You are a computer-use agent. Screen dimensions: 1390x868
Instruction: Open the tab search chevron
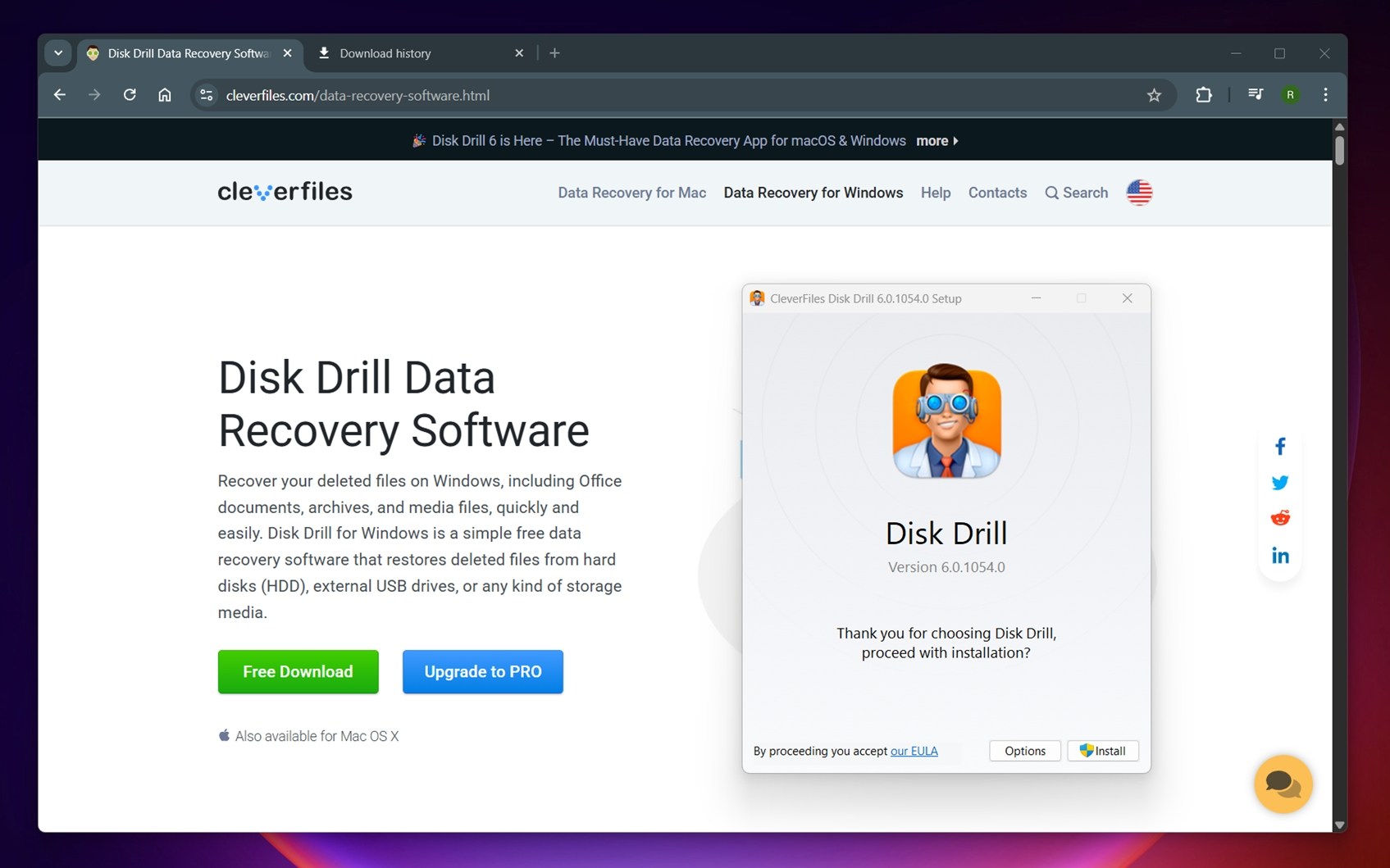[x=57, y=52]
